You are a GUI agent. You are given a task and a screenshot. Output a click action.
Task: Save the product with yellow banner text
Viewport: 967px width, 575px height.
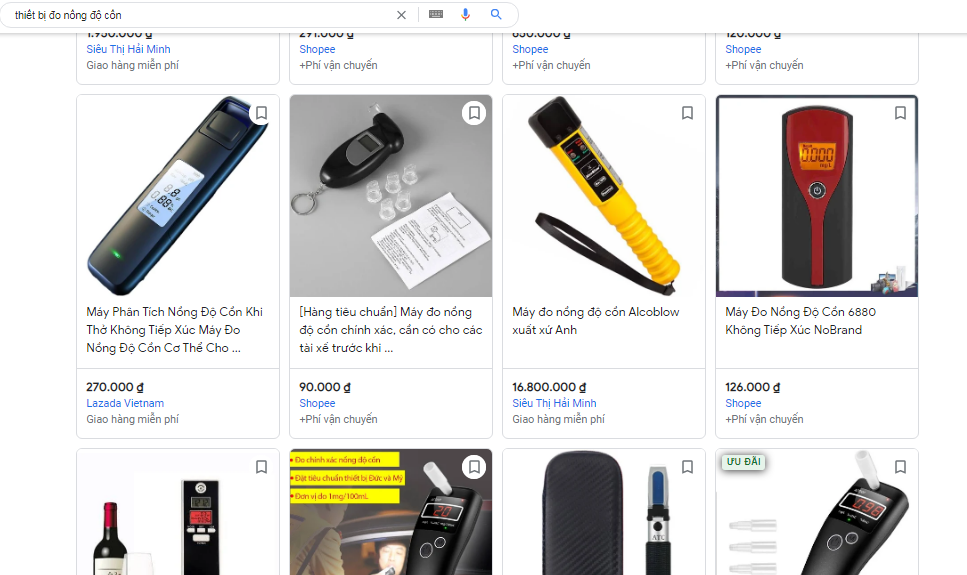pos(474,467)
